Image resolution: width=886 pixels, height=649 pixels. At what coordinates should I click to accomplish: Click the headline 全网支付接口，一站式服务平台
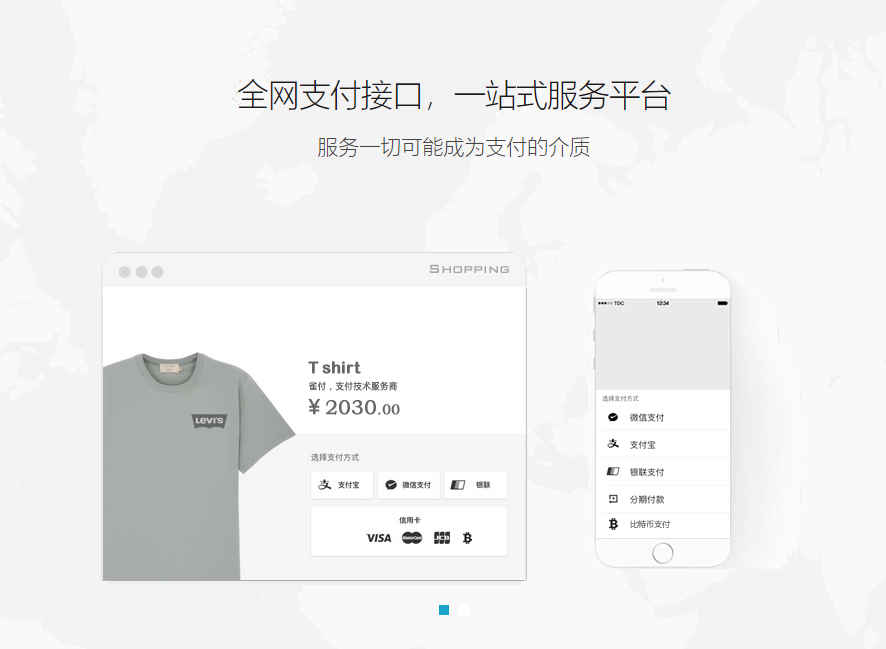[454, 95]
